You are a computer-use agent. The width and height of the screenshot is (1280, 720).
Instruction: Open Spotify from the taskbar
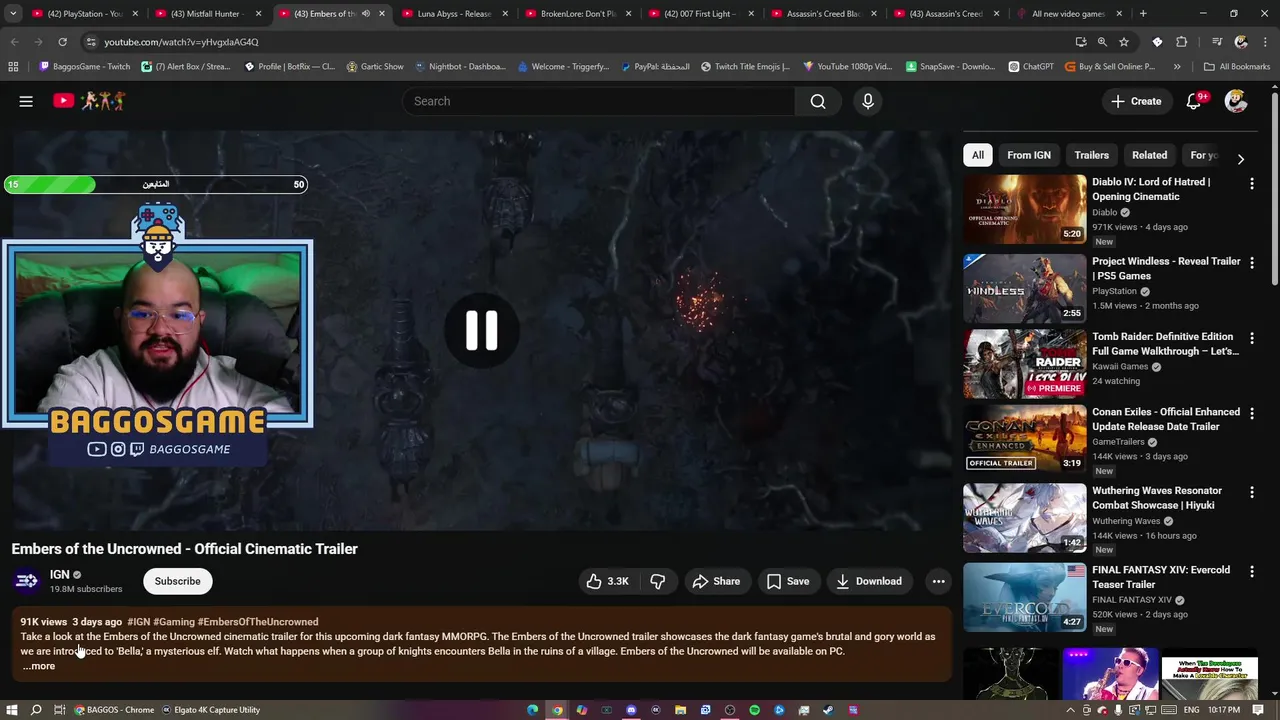click(x=754, y=710)
